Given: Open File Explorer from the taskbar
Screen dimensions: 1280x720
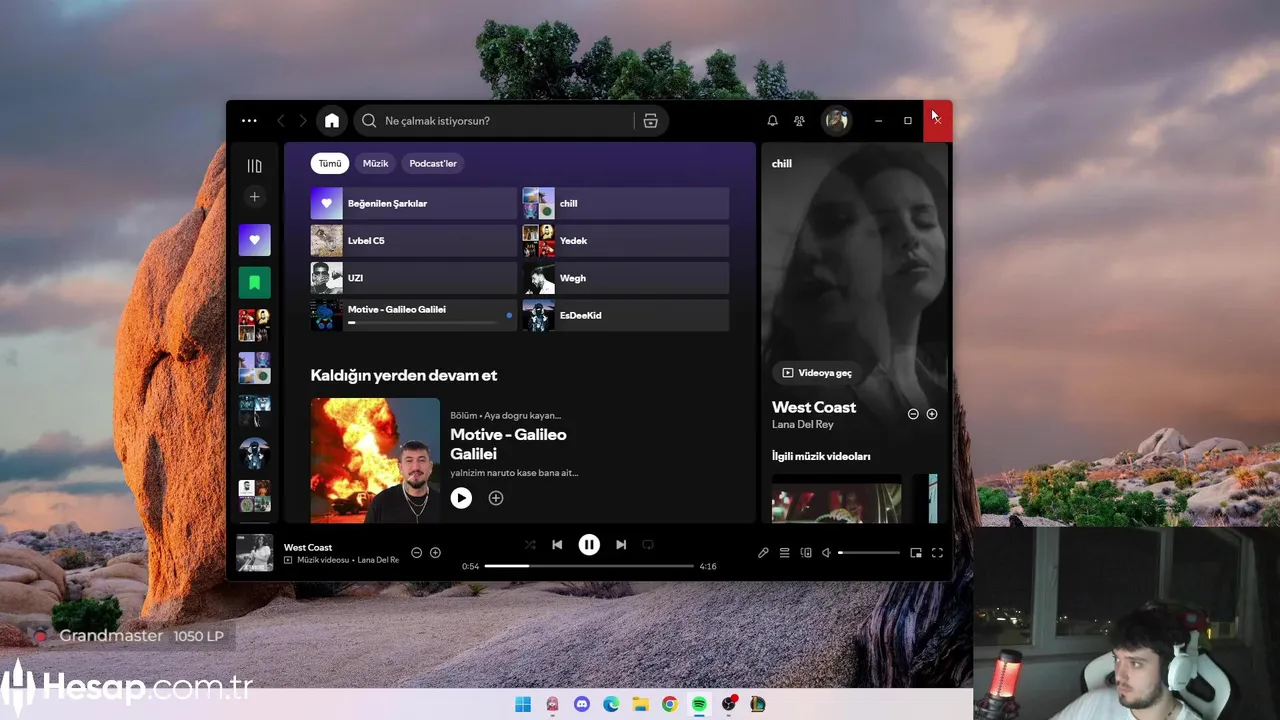Looking at the screenshot, I should 640,705.
